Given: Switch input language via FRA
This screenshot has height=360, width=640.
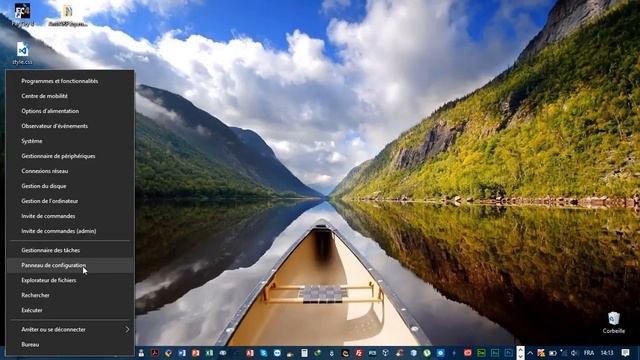Looking at the screenshot, I should pyautogui.click(x=589, y=353).
